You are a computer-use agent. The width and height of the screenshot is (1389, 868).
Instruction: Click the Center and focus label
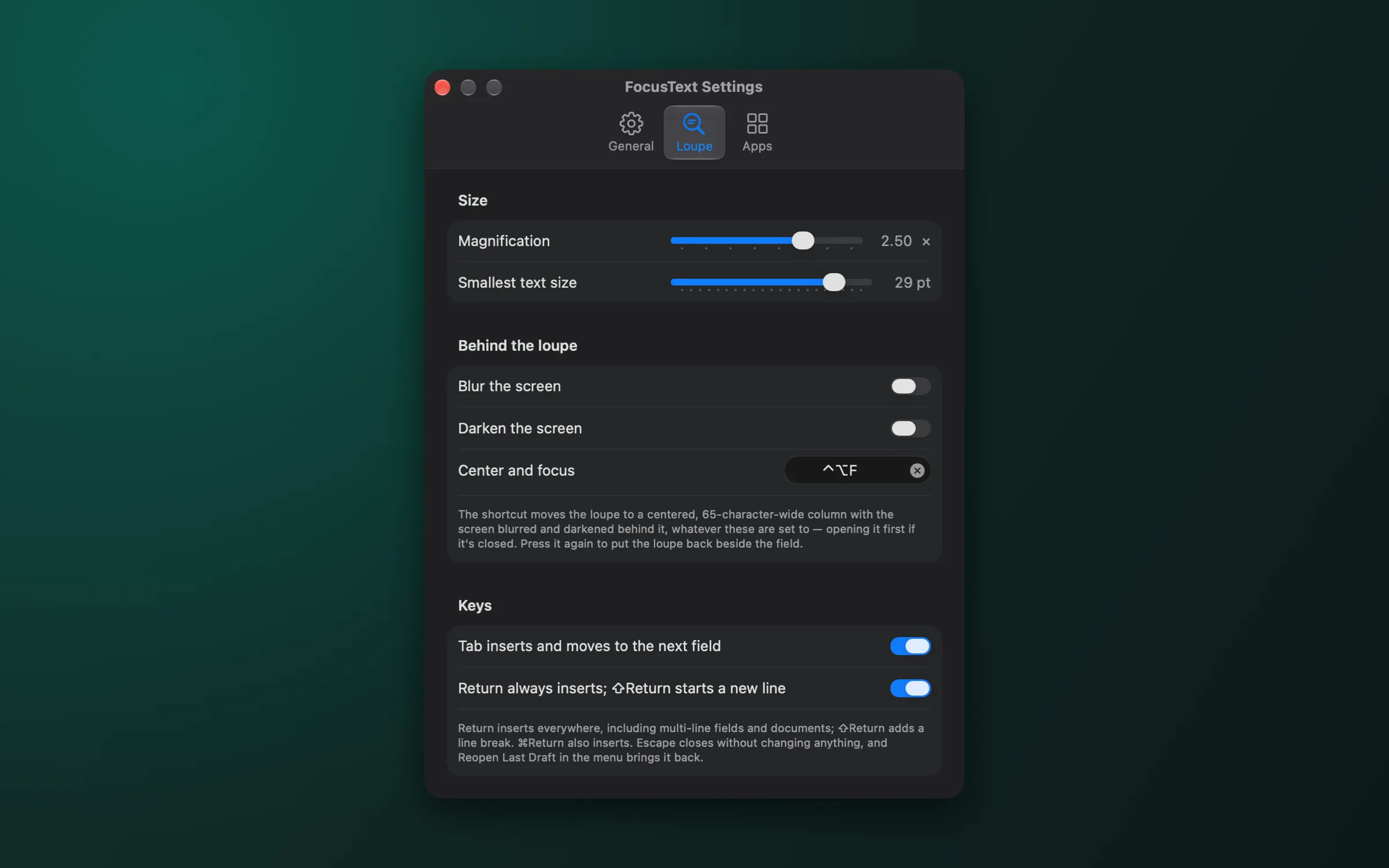(x=516, y=470)
